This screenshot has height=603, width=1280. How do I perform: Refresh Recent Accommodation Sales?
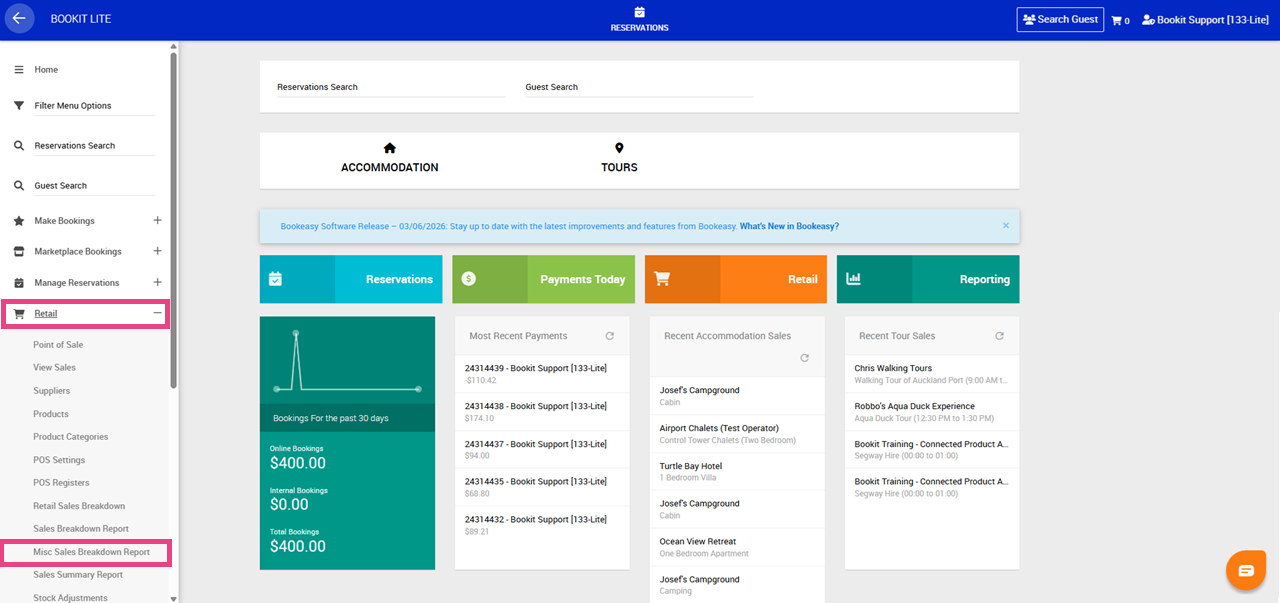pyautogui.click(x=804, y=358)
